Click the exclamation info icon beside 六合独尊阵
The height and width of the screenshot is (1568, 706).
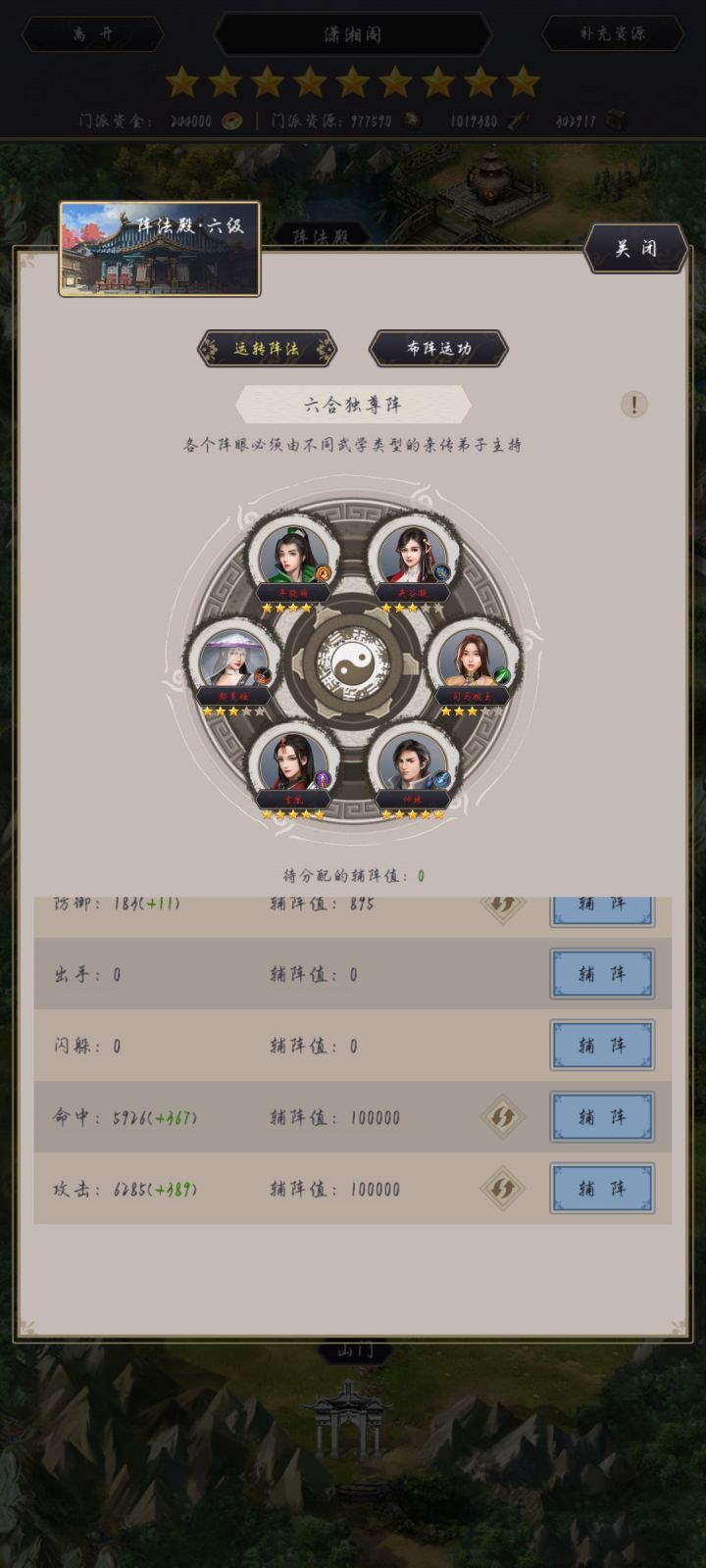633,404
